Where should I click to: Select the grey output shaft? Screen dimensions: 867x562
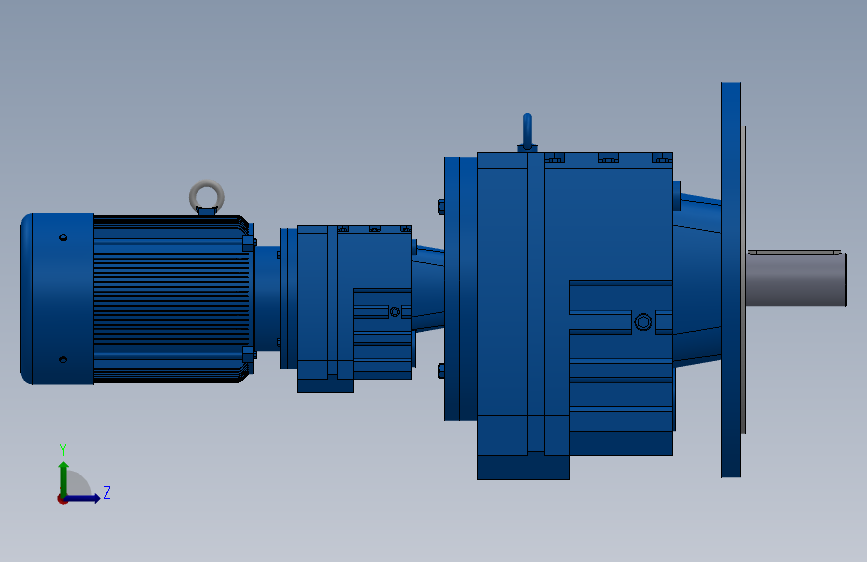pyautogui.click(x=796, y=278)
